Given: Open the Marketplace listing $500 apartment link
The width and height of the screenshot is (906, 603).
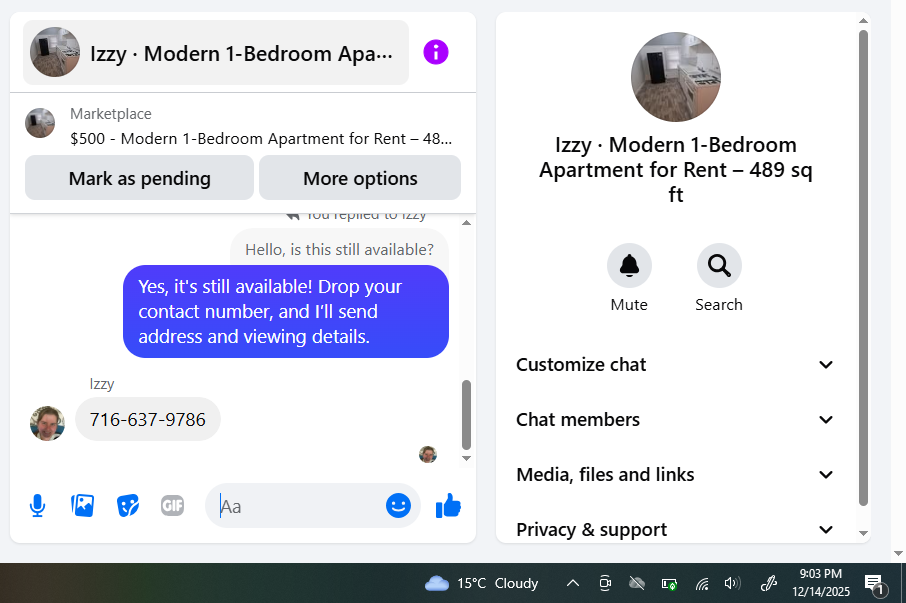Looking at the screenshot, I should point(261,139).
